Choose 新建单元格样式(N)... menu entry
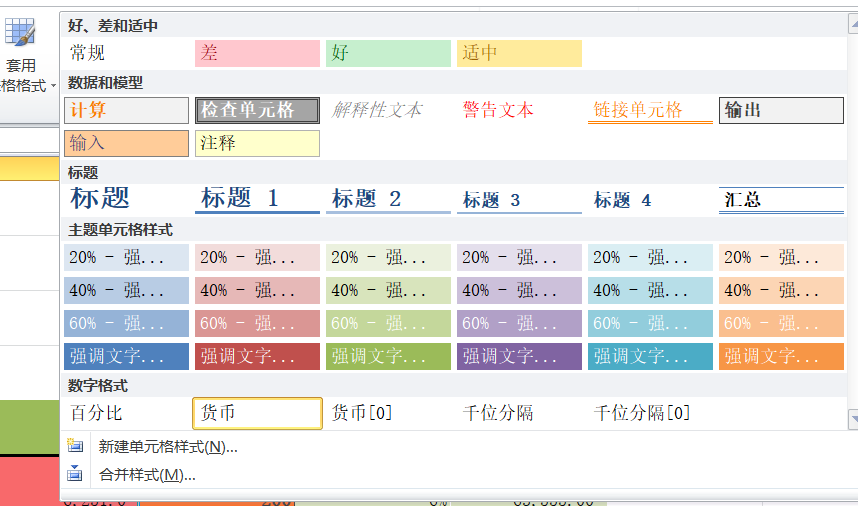 [168, 447]
